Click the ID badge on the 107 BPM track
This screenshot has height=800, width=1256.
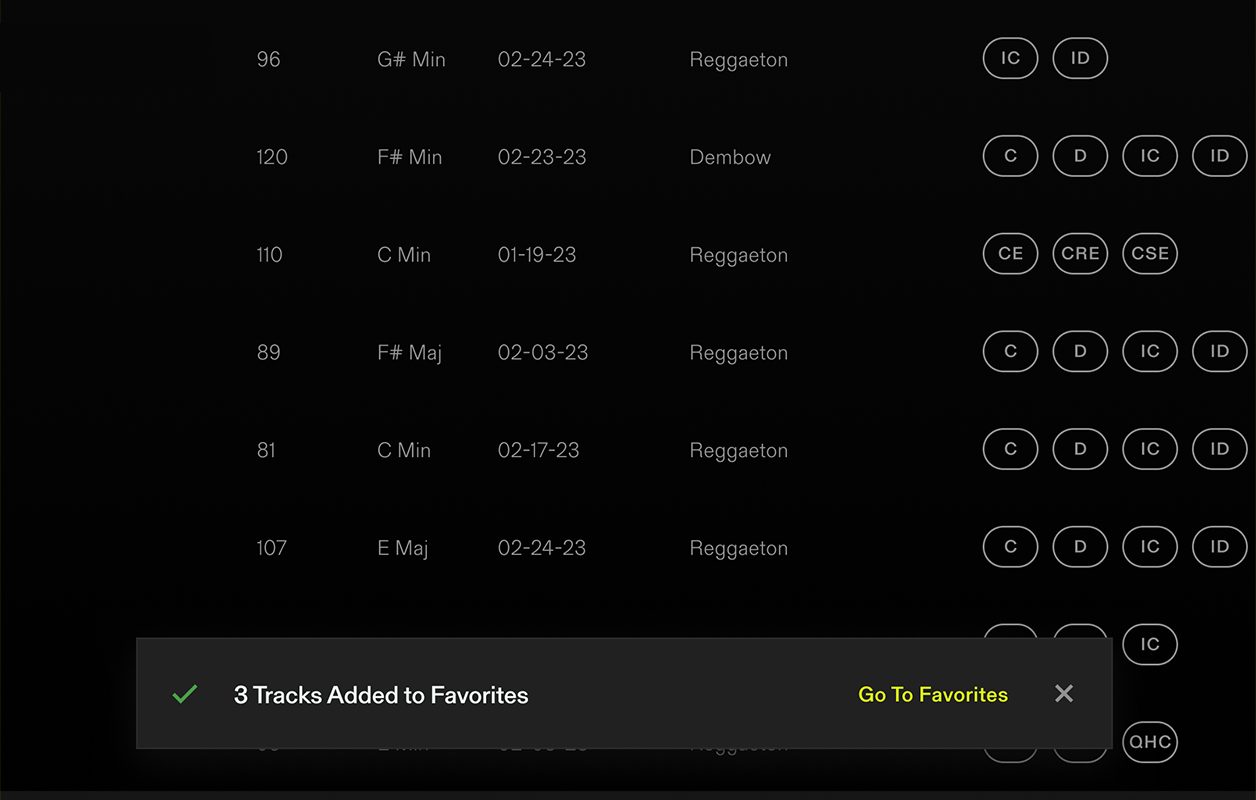coord(1219,547)
